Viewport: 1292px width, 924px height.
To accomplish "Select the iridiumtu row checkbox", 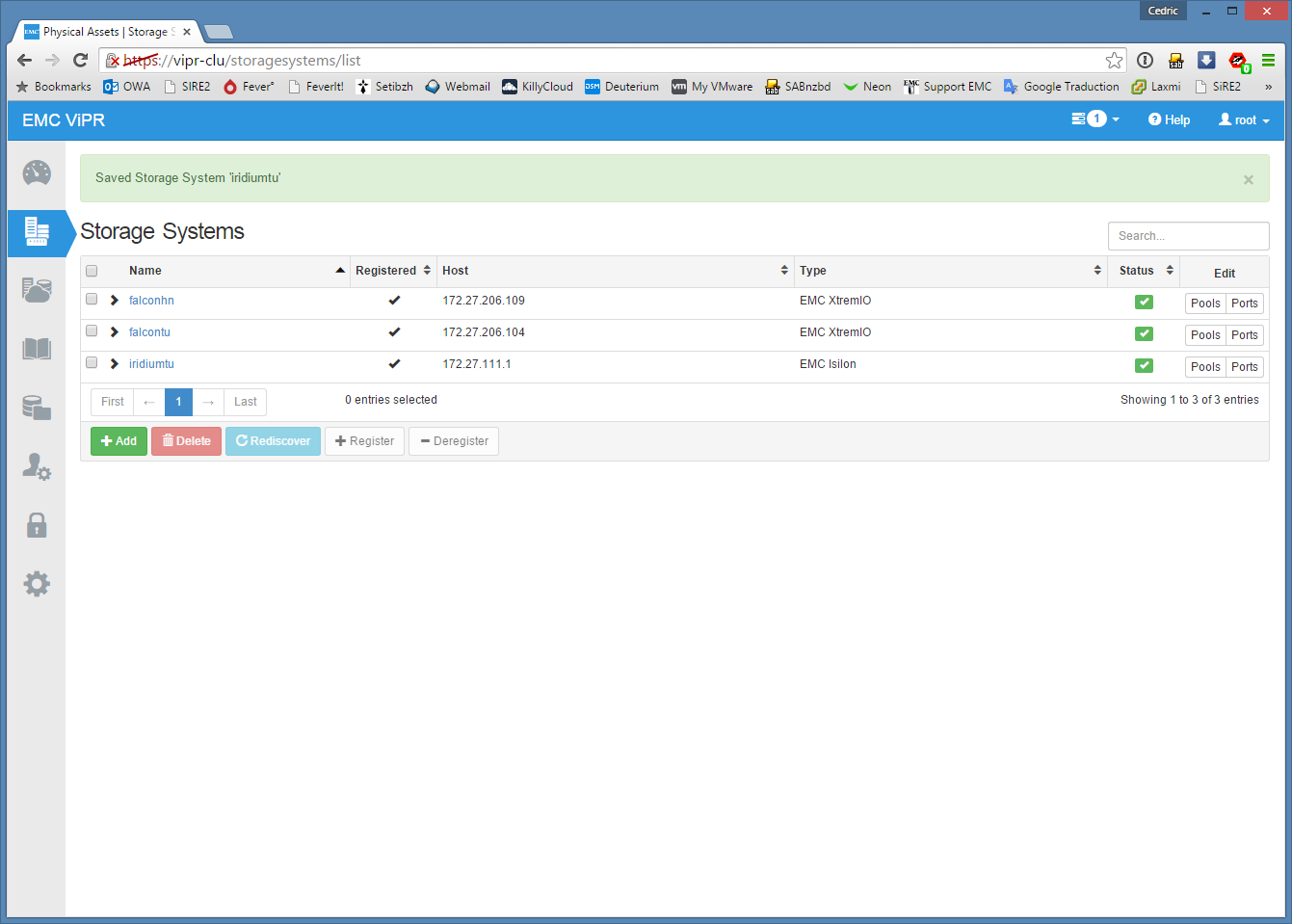I will [92, 363].
